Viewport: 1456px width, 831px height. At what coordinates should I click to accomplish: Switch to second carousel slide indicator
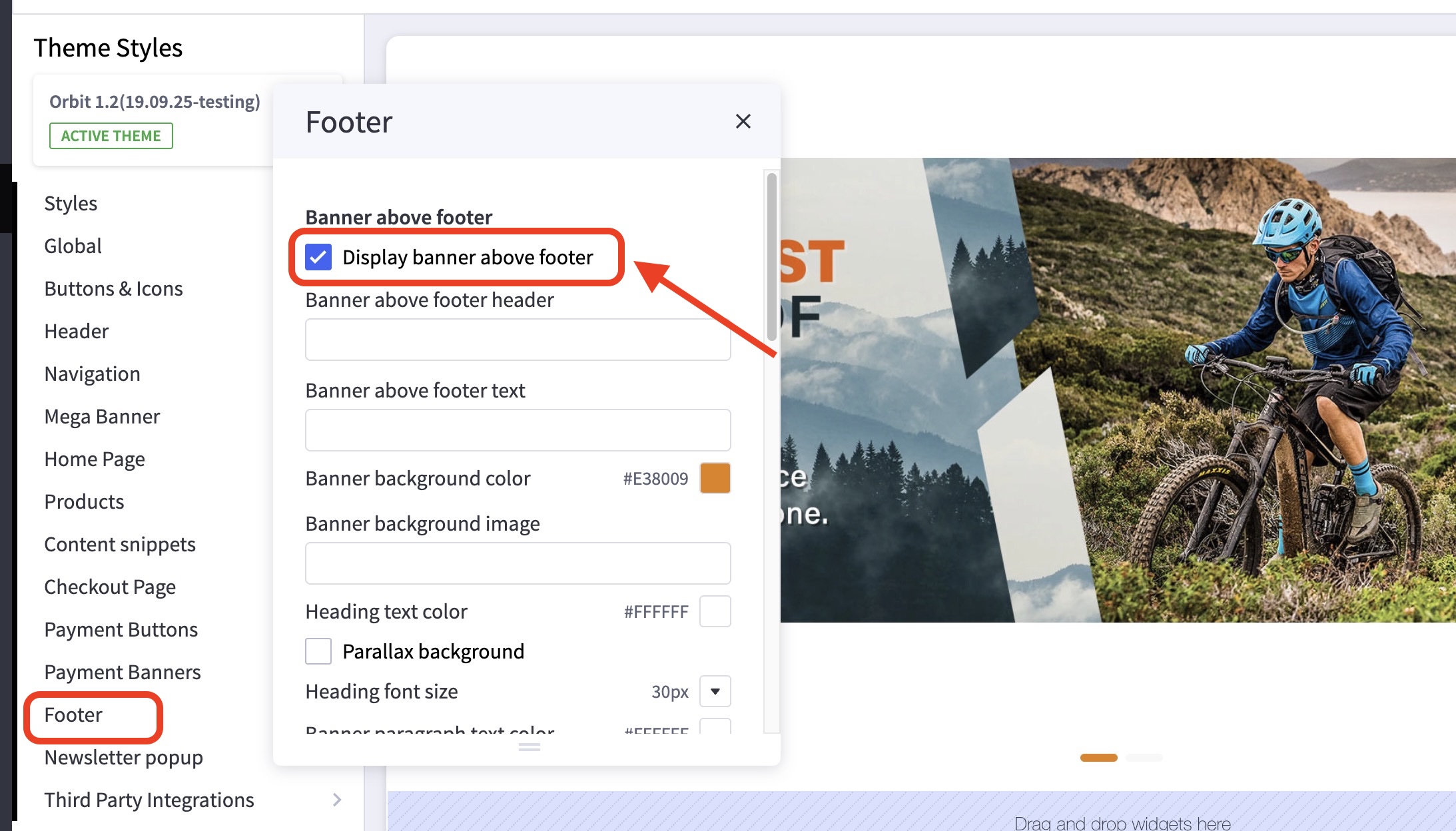(1144, 758)
